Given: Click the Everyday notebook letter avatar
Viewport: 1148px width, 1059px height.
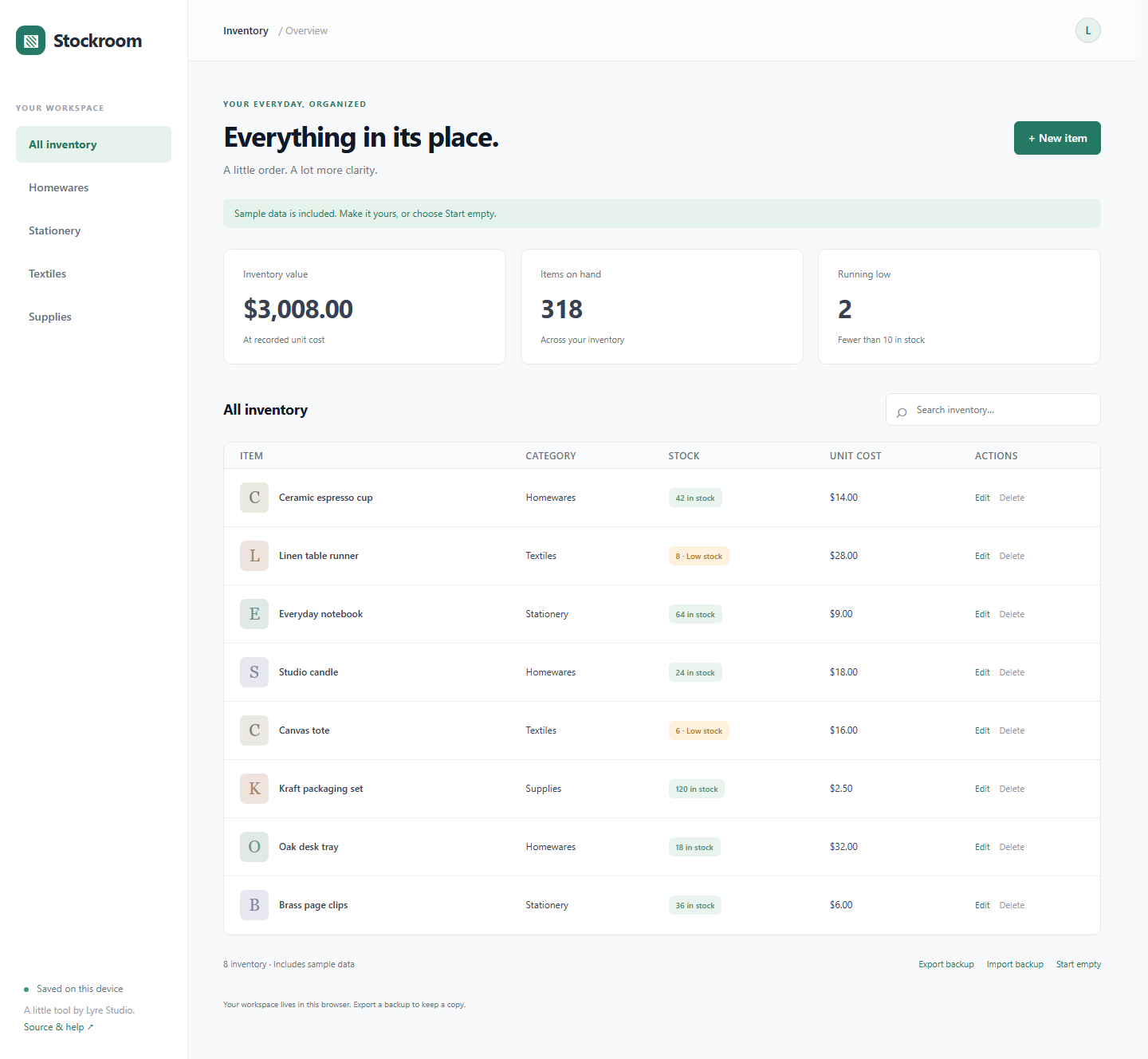Looking at the screenshot, I should [254, 614].
